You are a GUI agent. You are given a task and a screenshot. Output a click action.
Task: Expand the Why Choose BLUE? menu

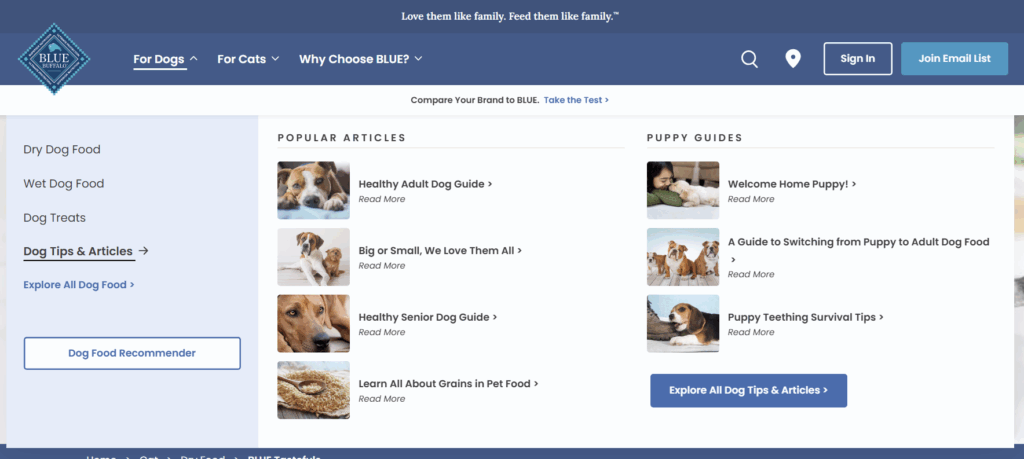360,59
